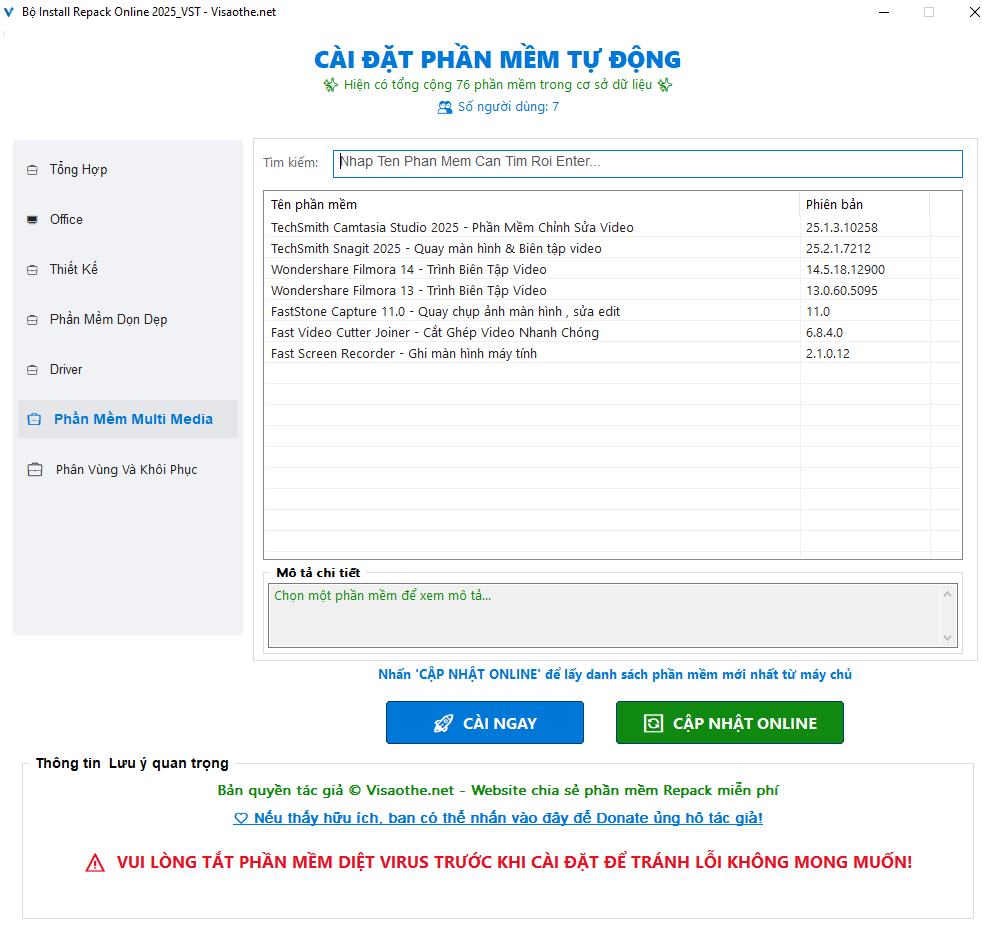Select Wondershare Filmora 14 row
The width and height of the screenshot is (993, 938).
613,269
